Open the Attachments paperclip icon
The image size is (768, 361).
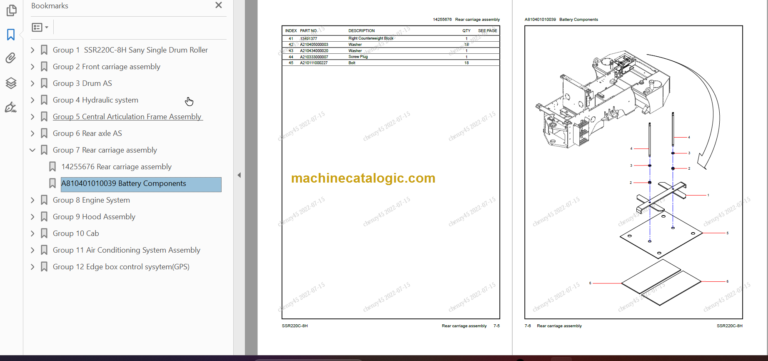11,58
